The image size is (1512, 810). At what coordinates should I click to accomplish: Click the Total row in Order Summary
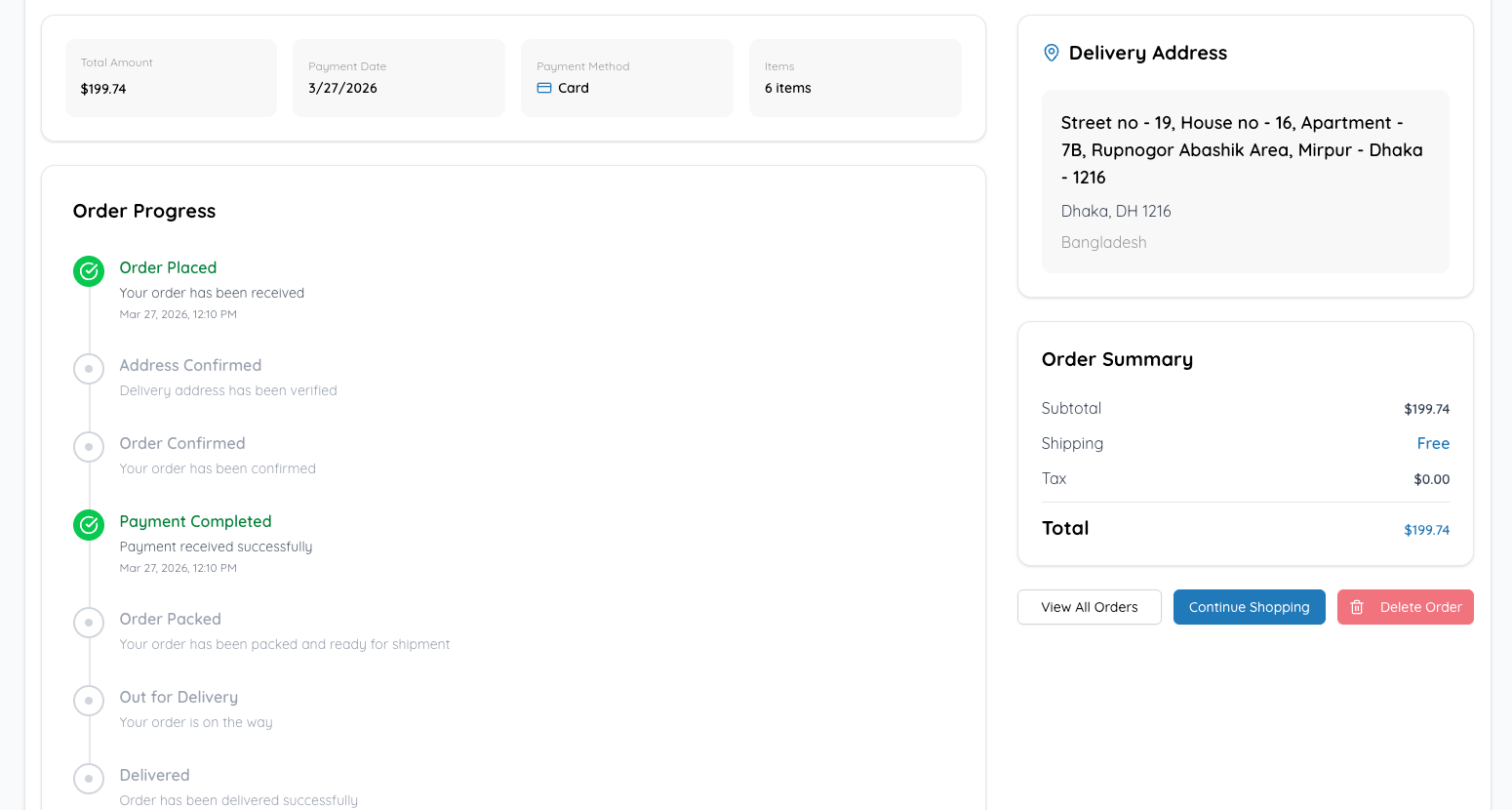(1245, 528)
